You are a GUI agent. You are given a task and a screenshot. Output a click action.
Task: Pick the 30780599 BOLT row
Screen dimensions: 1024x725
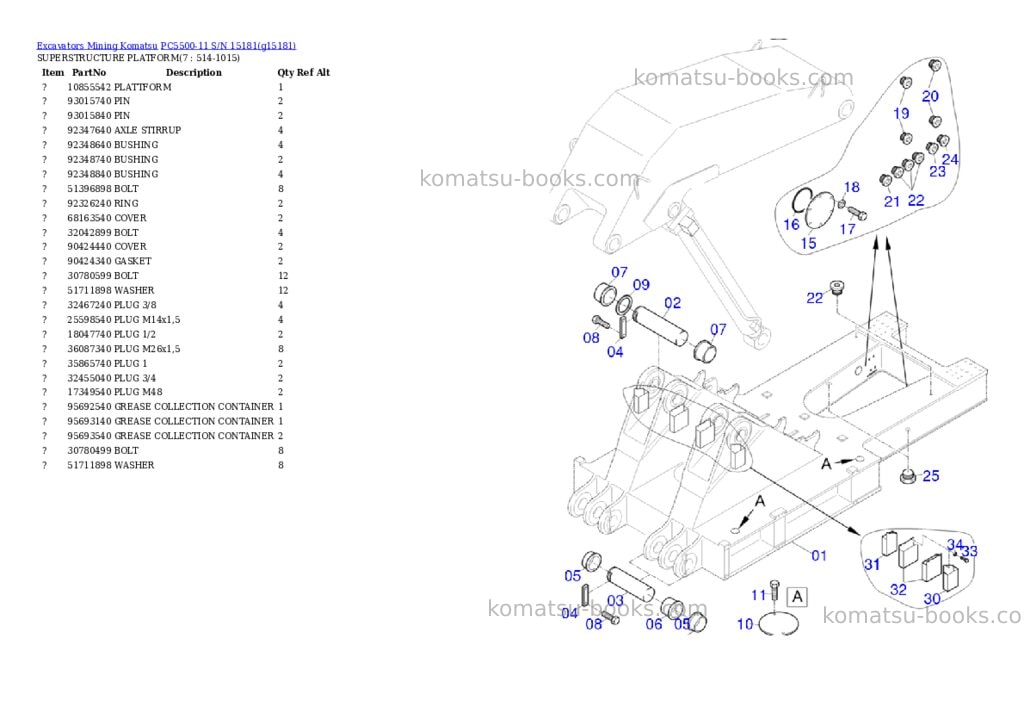(x=164, y=276)
